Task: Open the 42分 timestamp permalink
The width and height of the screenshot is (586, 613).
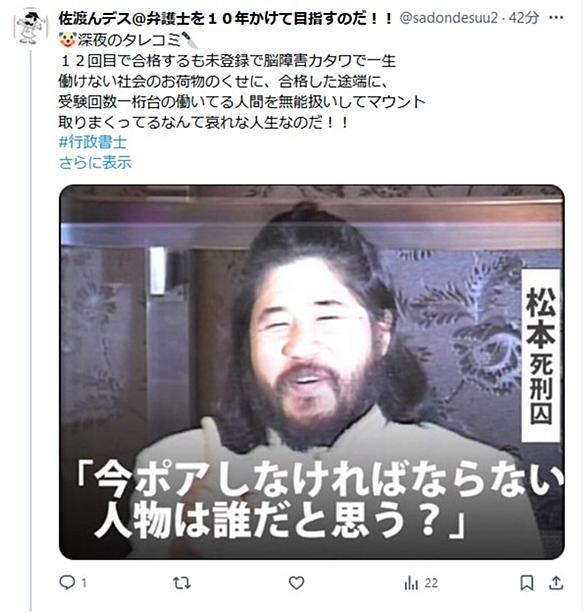Action: coord(524,18)
